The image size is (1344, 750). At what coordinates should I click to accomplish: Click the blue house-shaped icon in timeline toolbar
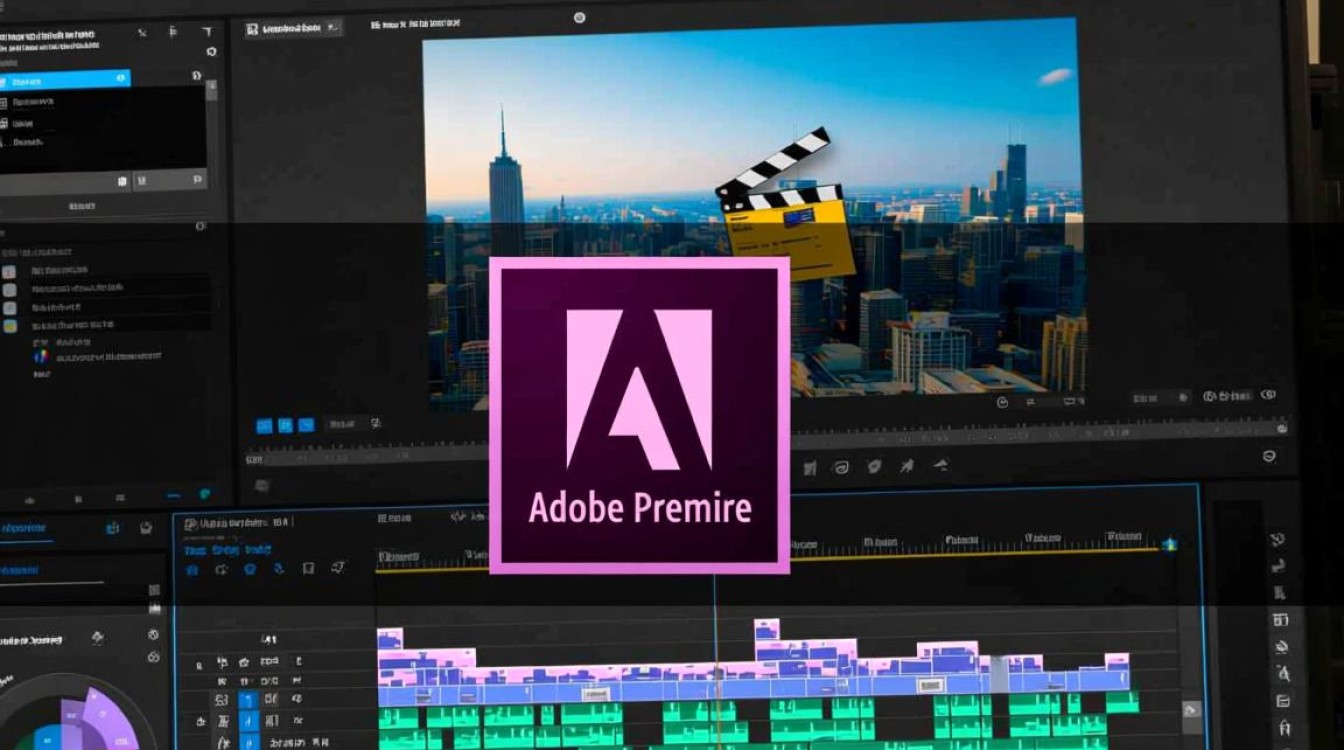coord(192,569)
